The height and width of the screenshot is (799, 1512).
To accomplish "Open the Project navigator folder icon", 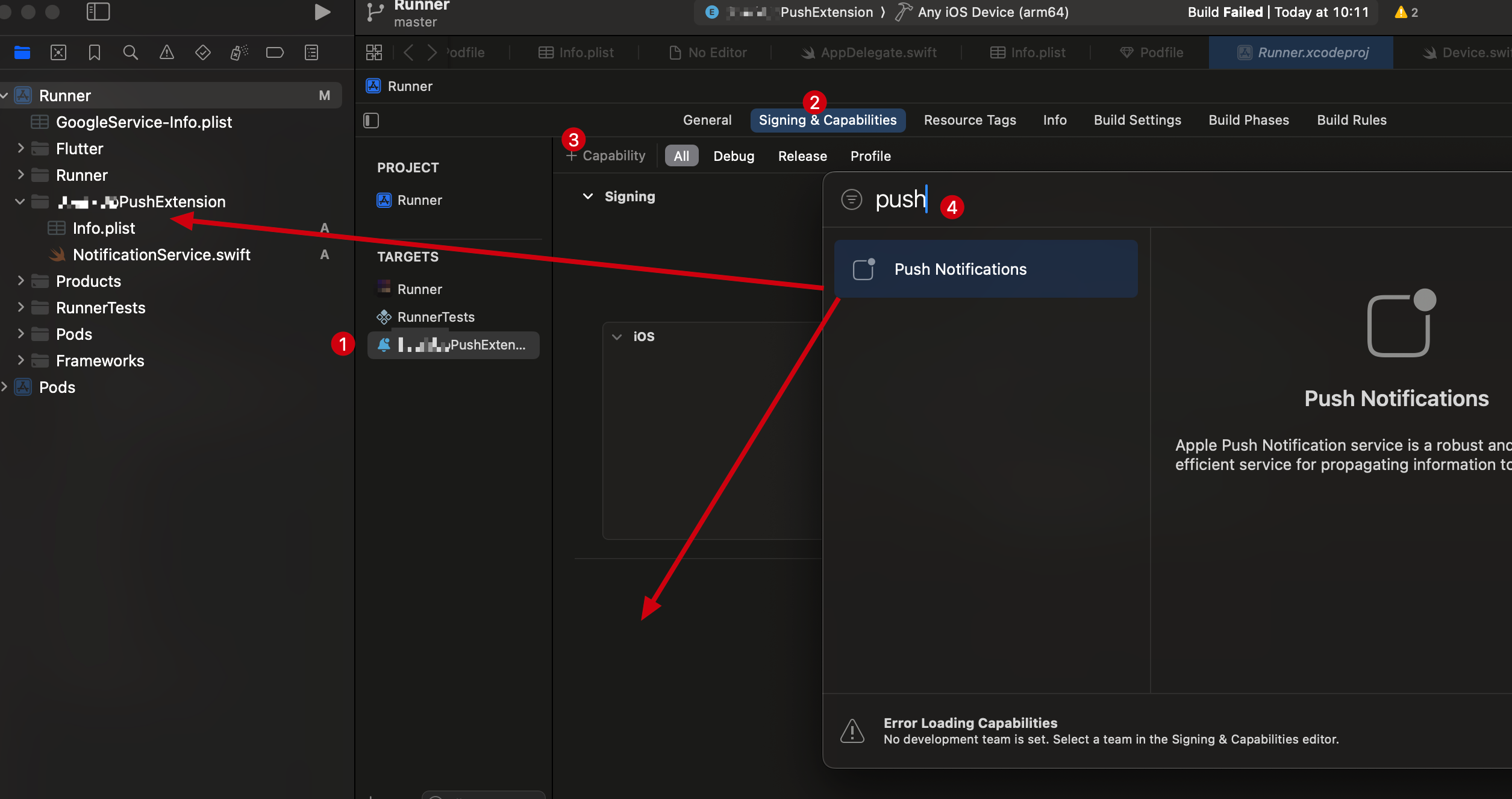I will [x=22, y=52].
